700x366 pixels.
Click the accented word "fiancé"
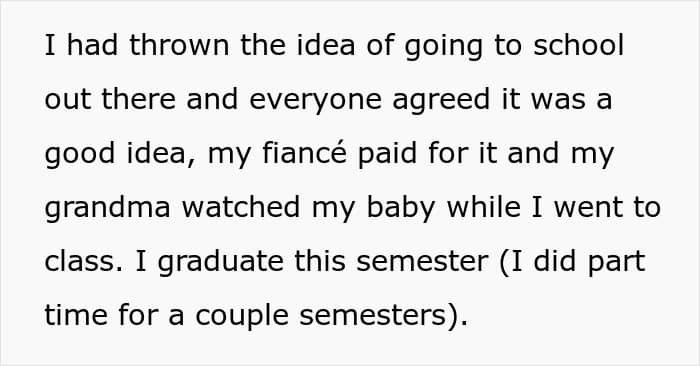point(304,153)
